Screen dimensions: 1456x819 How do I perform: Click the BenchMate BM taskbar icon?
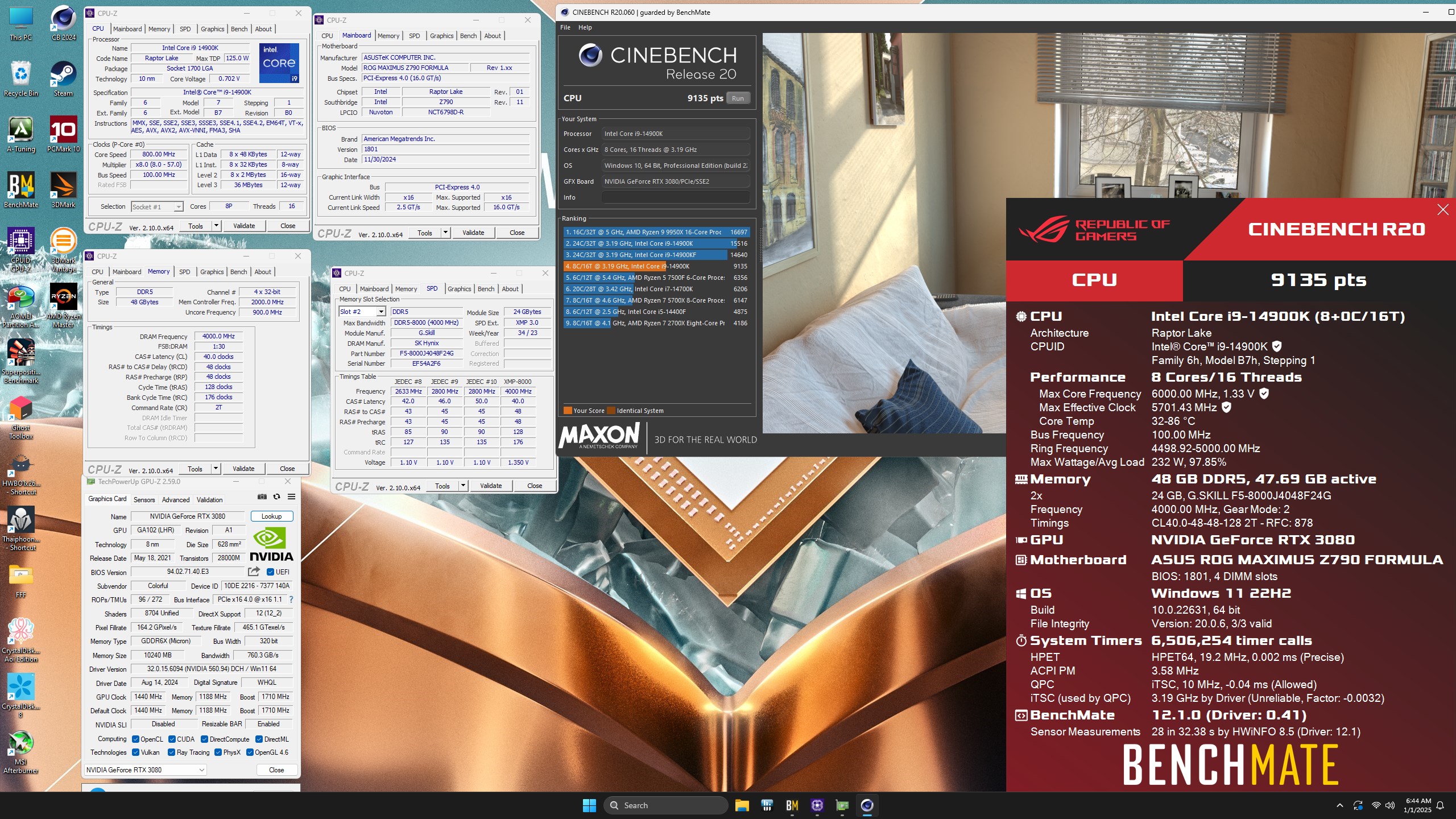tap(792, 805)
